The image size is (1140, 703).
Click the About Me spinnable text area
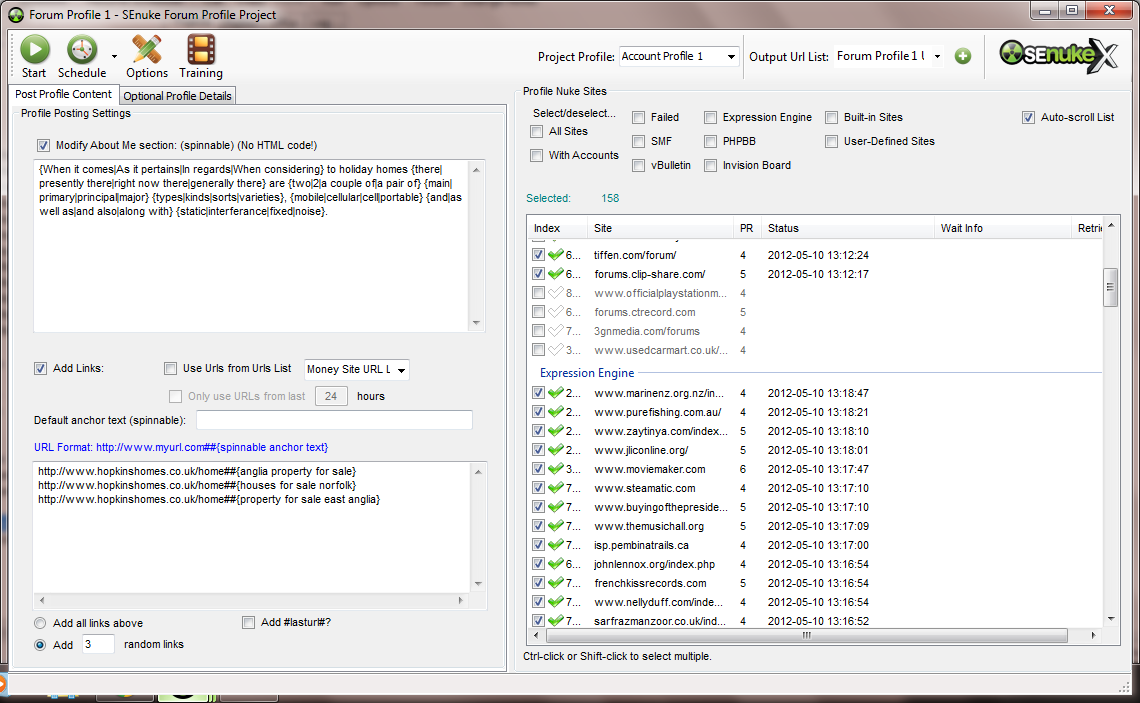point(252,246)
